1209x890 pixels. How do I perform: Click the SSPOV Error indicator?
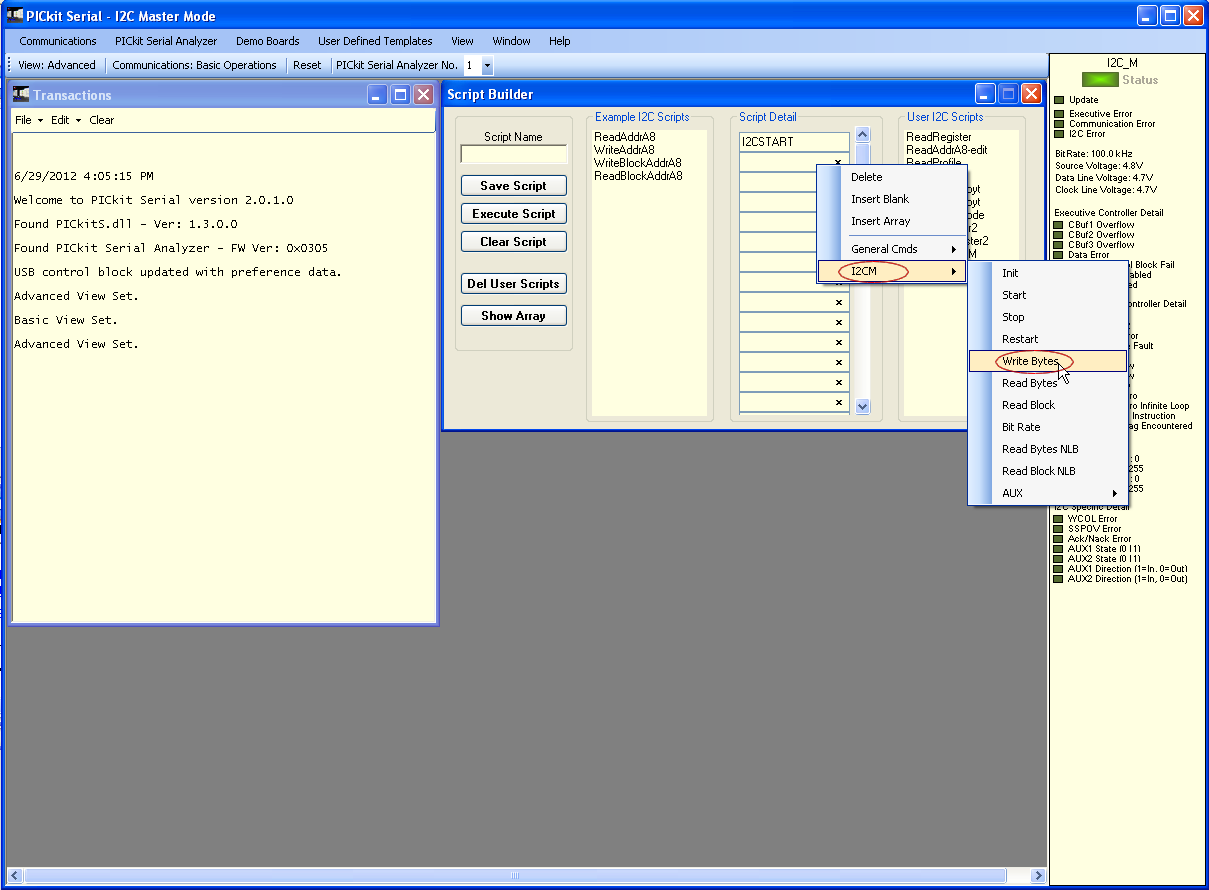pyautogui.click(x=1059, y=529)
